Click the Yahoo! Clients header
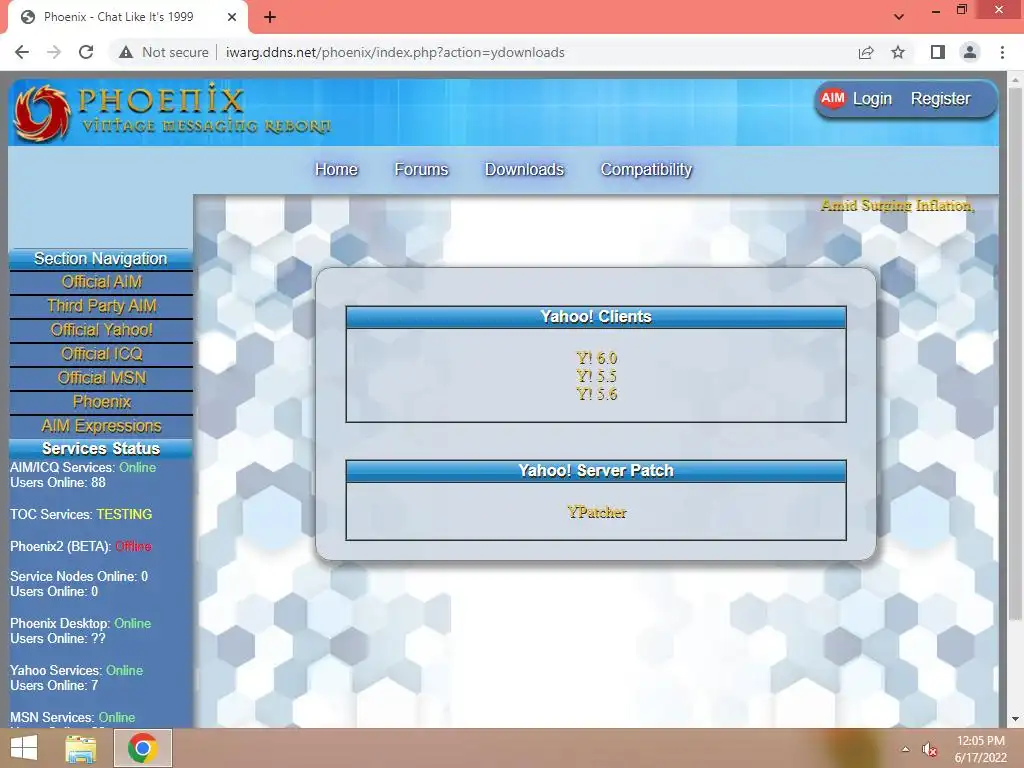The image size is (1024, 768). (x=596, y=317)
